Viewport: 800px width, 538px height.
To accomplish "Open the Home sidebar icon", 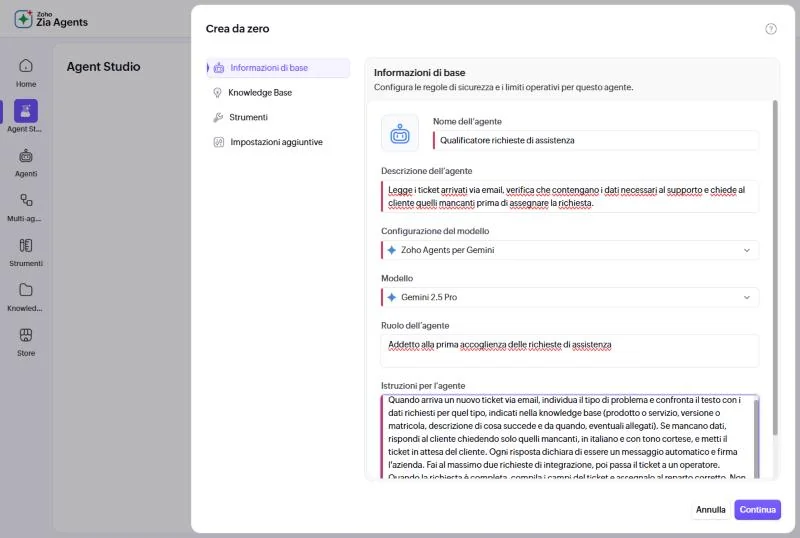I will tap(26, 66).
